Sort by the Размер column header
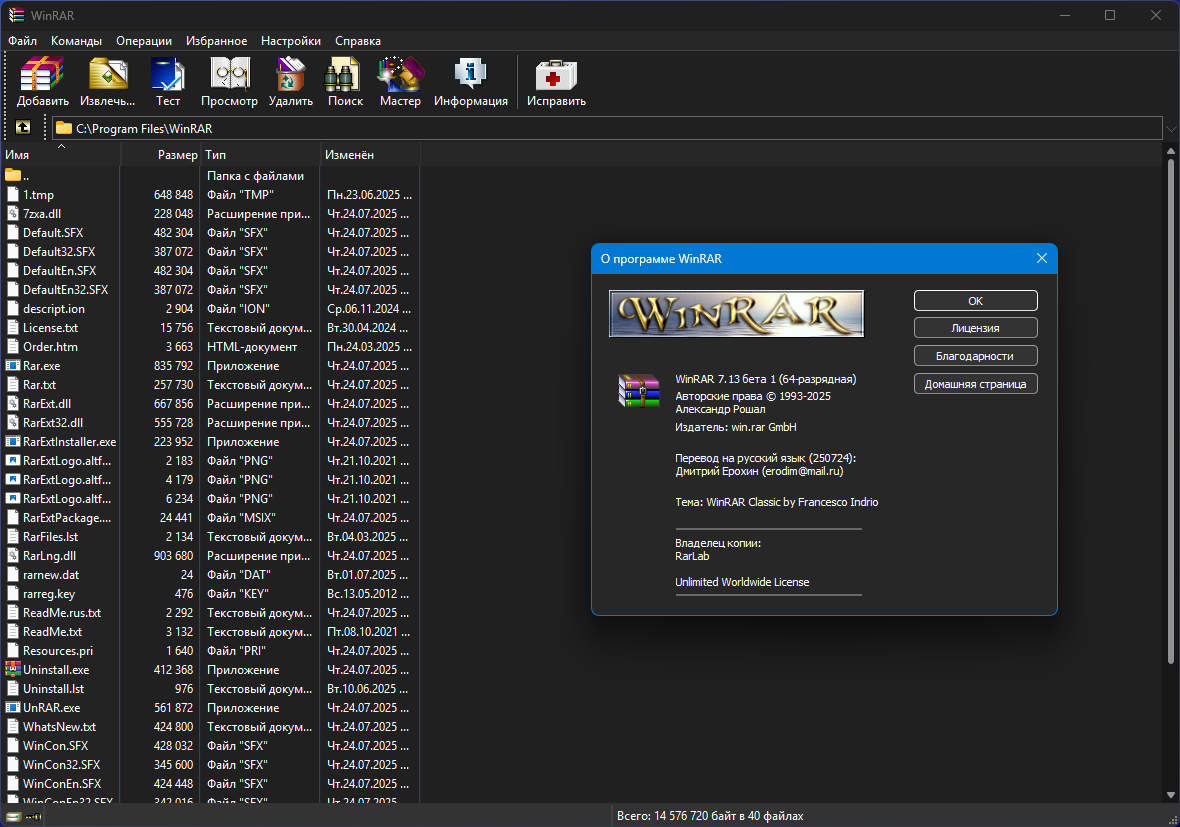Screen dimensions: 1180x827 pos(160,154)
